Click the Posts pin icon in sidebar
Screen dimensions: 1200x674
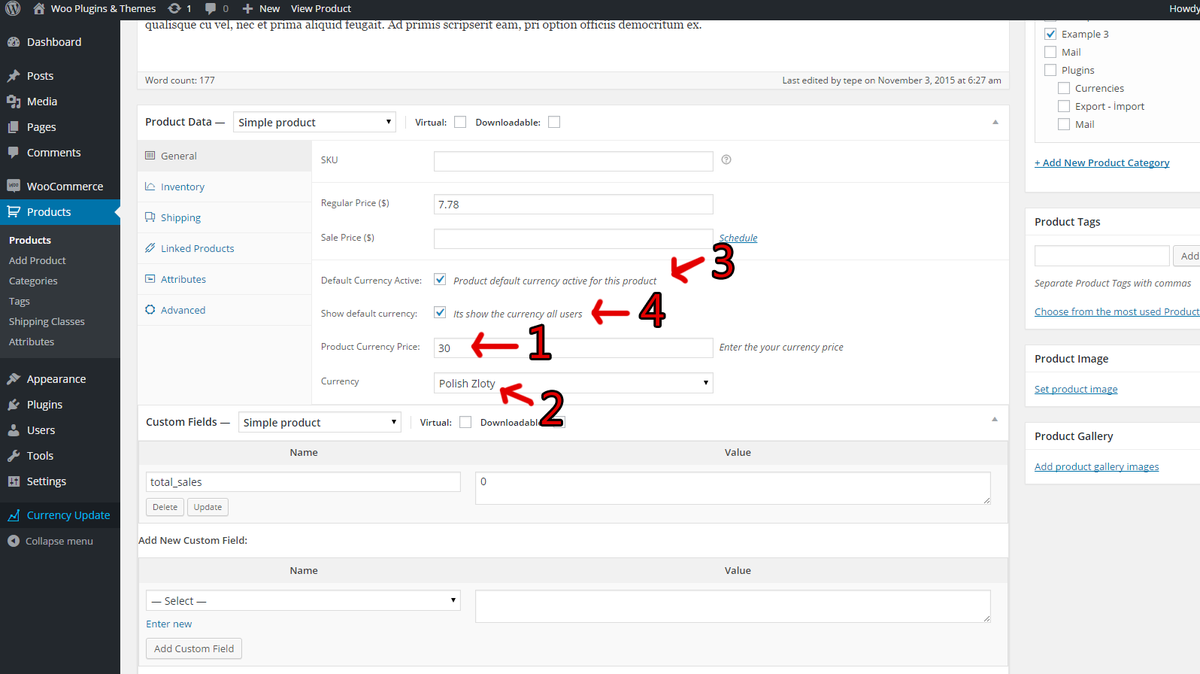(14, 76)
